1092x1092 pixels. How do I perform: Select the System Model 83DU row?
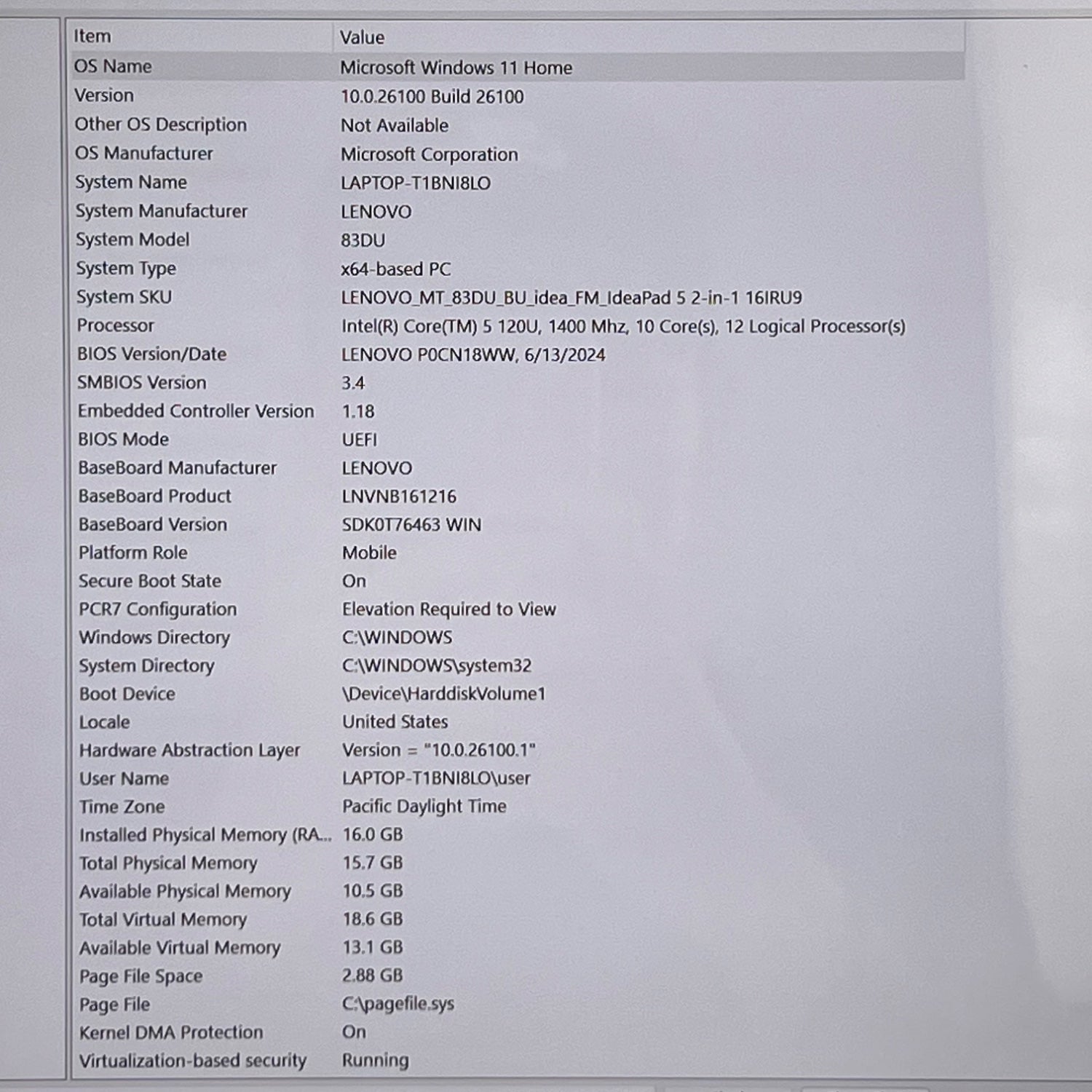coord(132,240)
